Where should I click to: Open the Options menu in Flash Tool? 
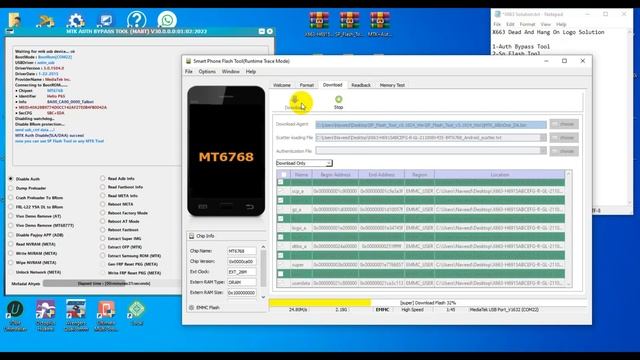pos(207,71)
